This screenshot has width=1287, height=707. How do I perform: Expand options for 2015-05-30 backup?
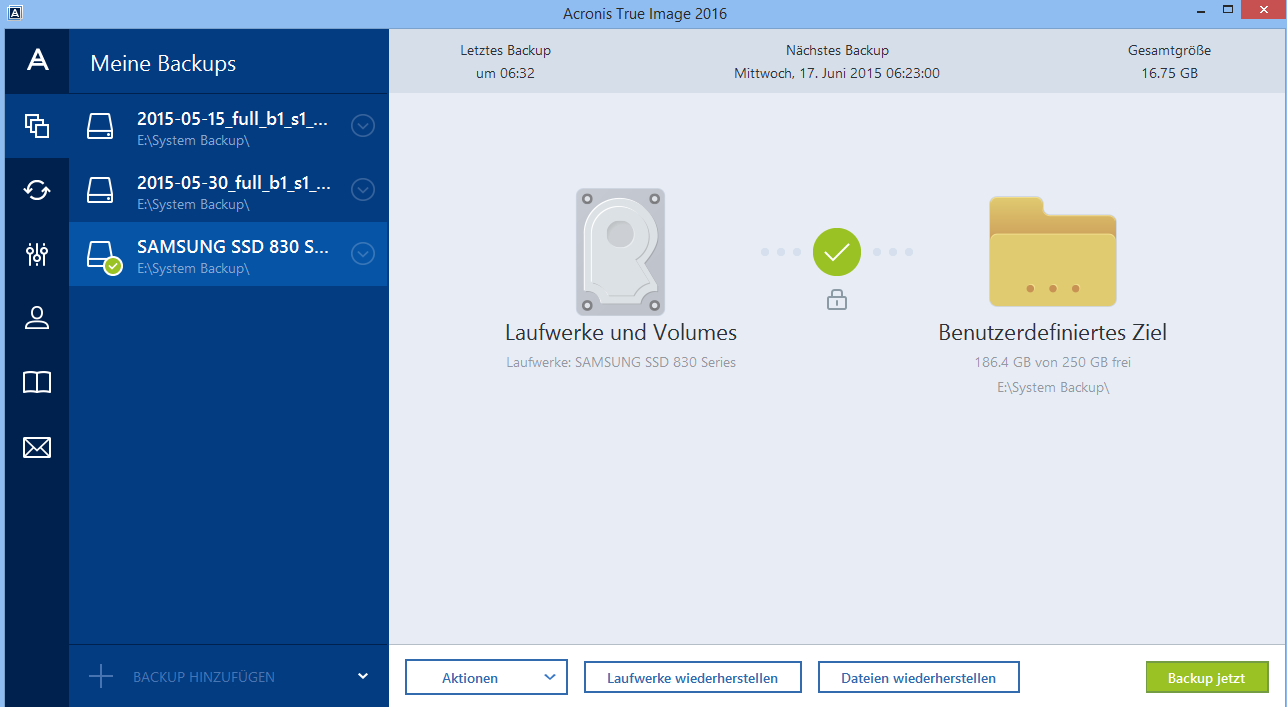coord(363,190)
